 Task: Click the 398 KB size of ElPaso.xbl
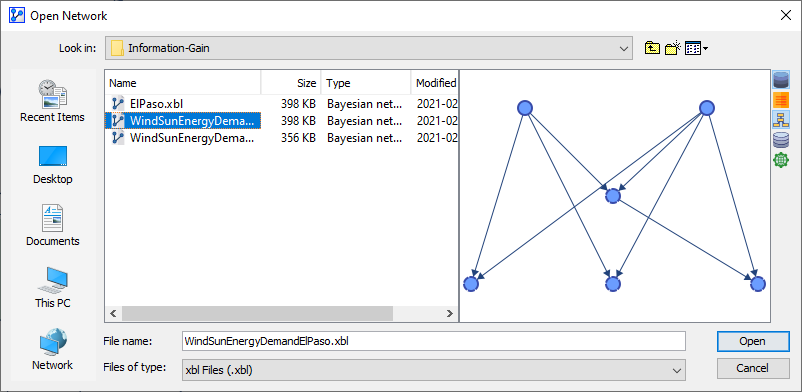coord(298,104)
